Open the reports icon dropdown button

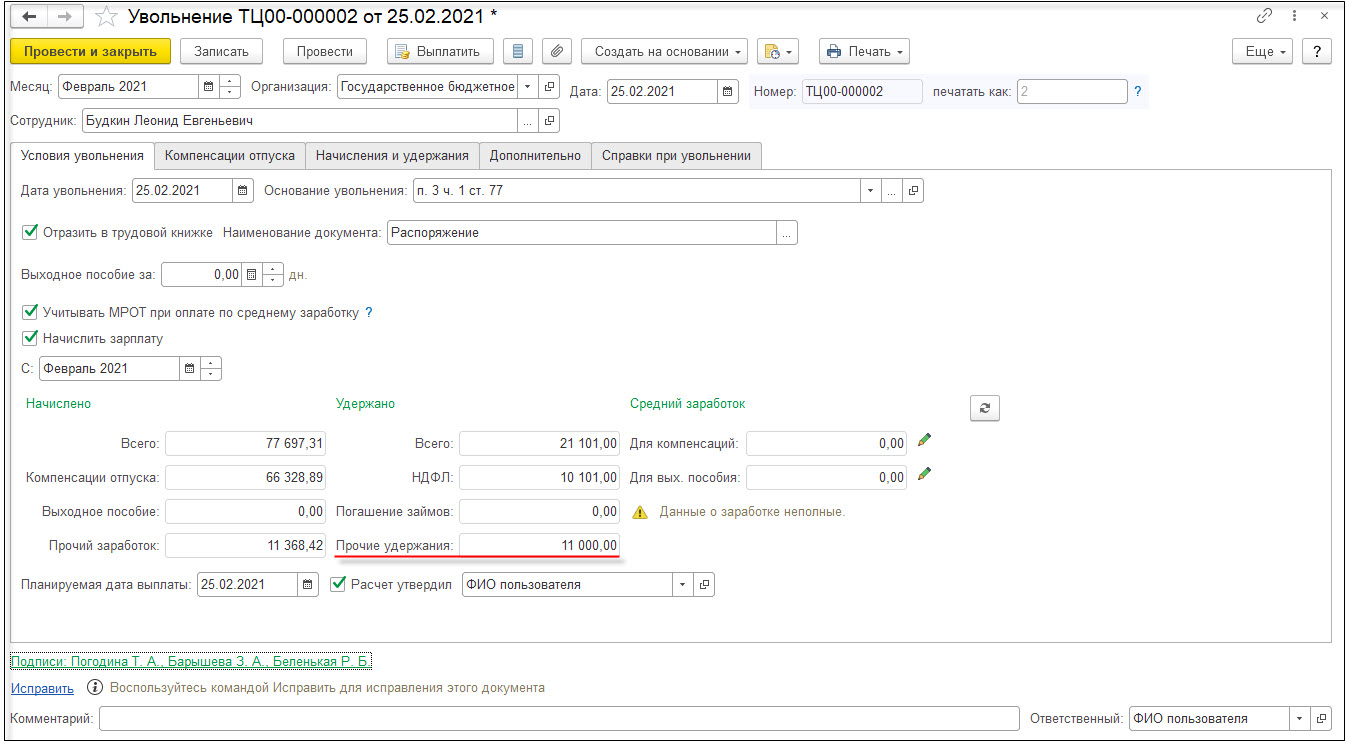tap(778, 51)
